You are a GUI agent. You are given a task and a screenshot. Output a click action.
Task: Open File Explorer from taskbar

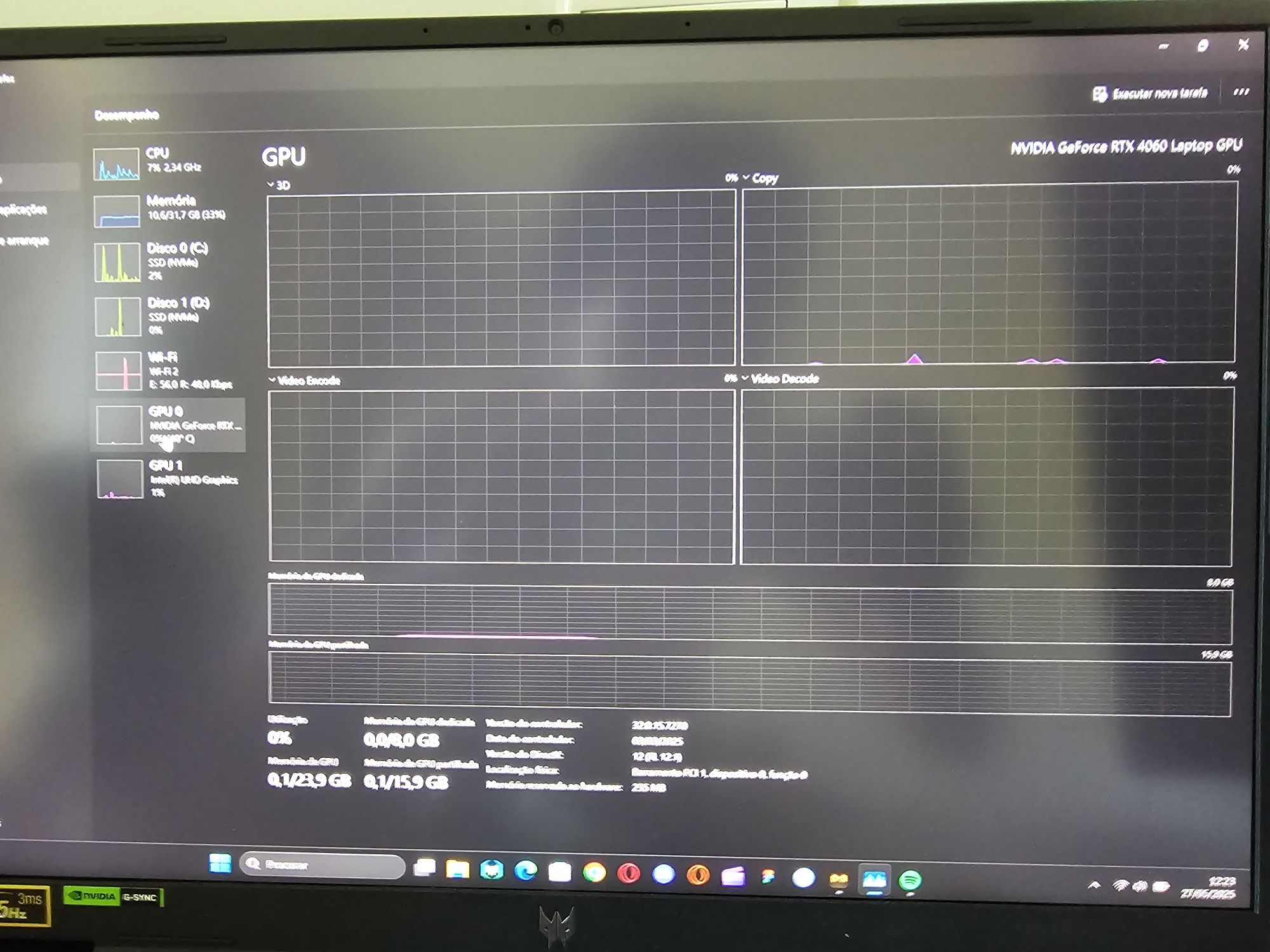(x=457, y=869)
